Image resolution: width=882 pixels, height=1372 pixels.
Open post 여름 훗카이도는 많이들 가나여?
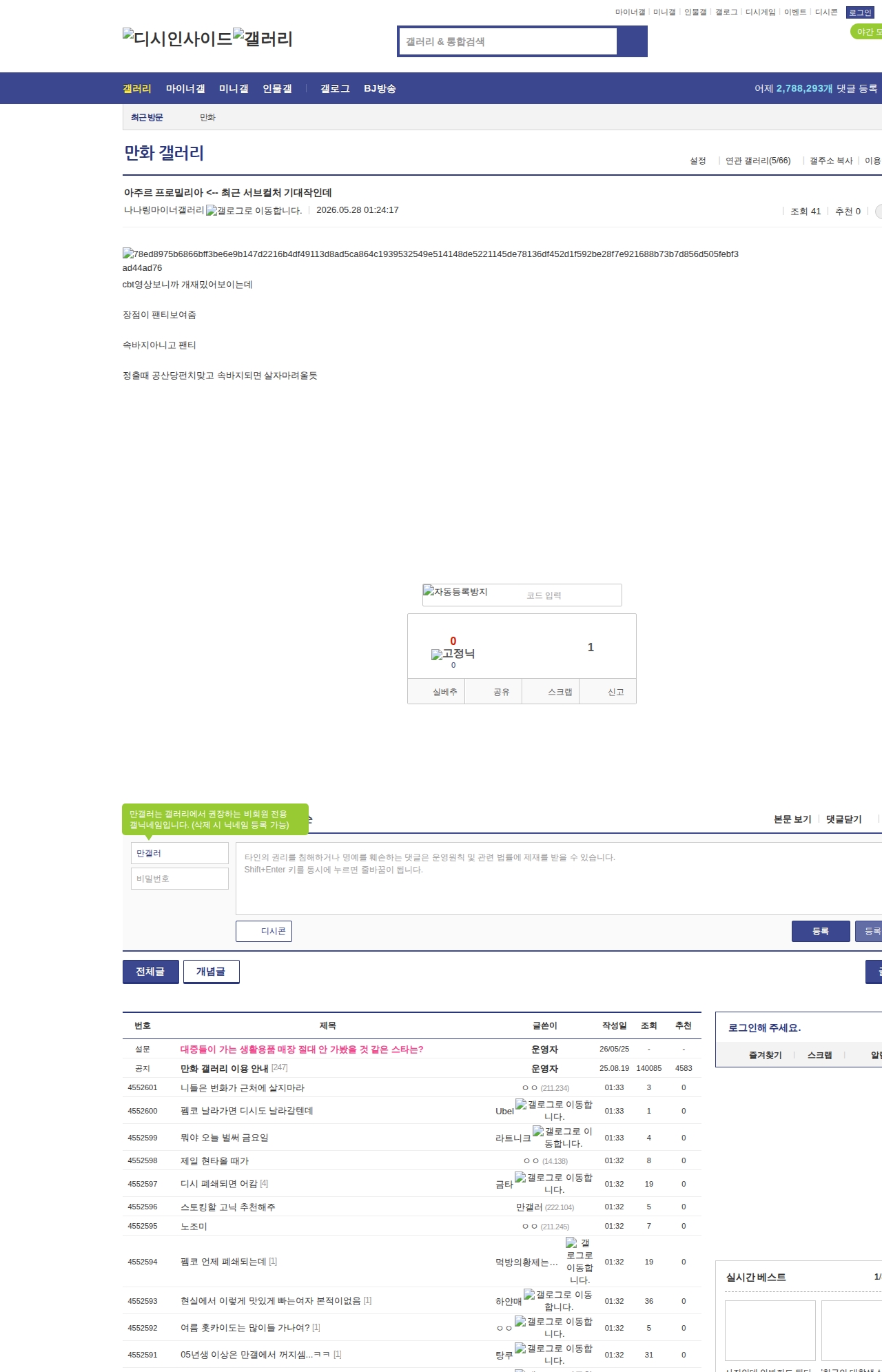(245, 1327)
